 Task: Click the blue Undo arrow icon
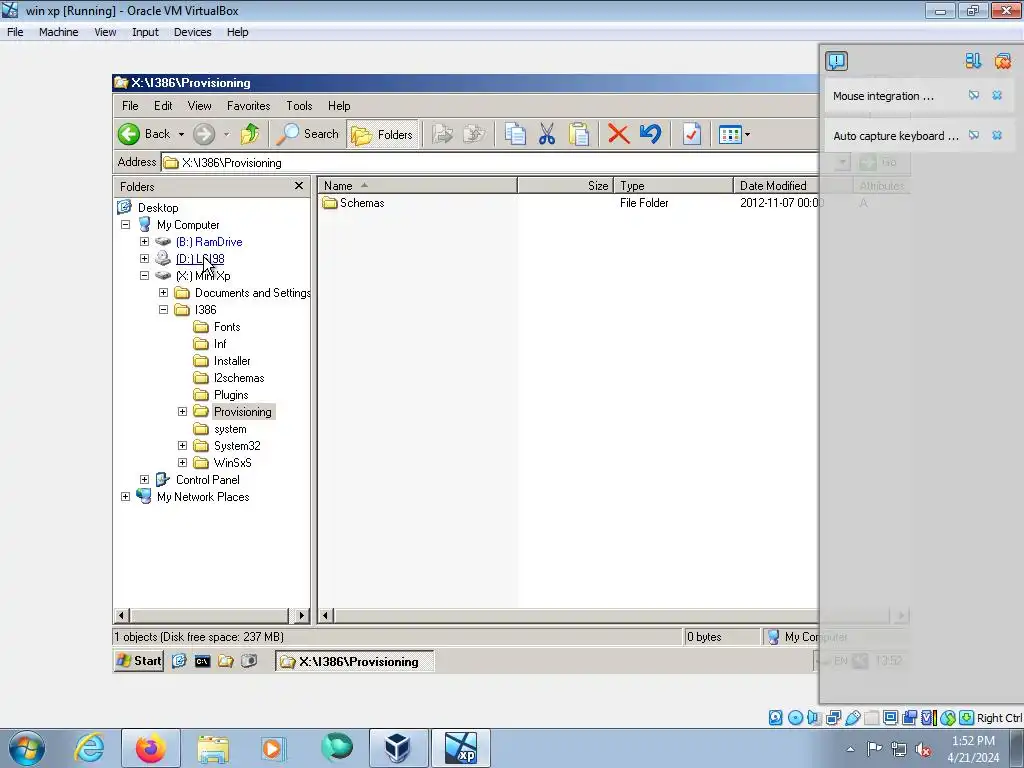650,134
